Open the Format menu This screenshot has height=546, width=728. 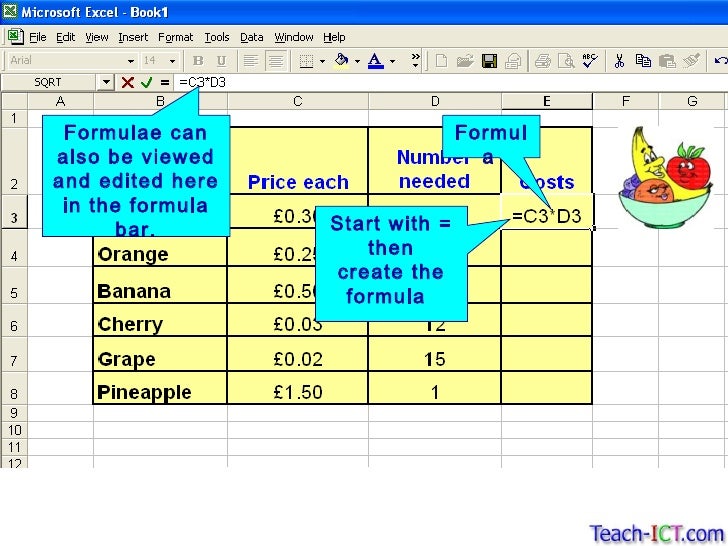(x=176, y=37)
